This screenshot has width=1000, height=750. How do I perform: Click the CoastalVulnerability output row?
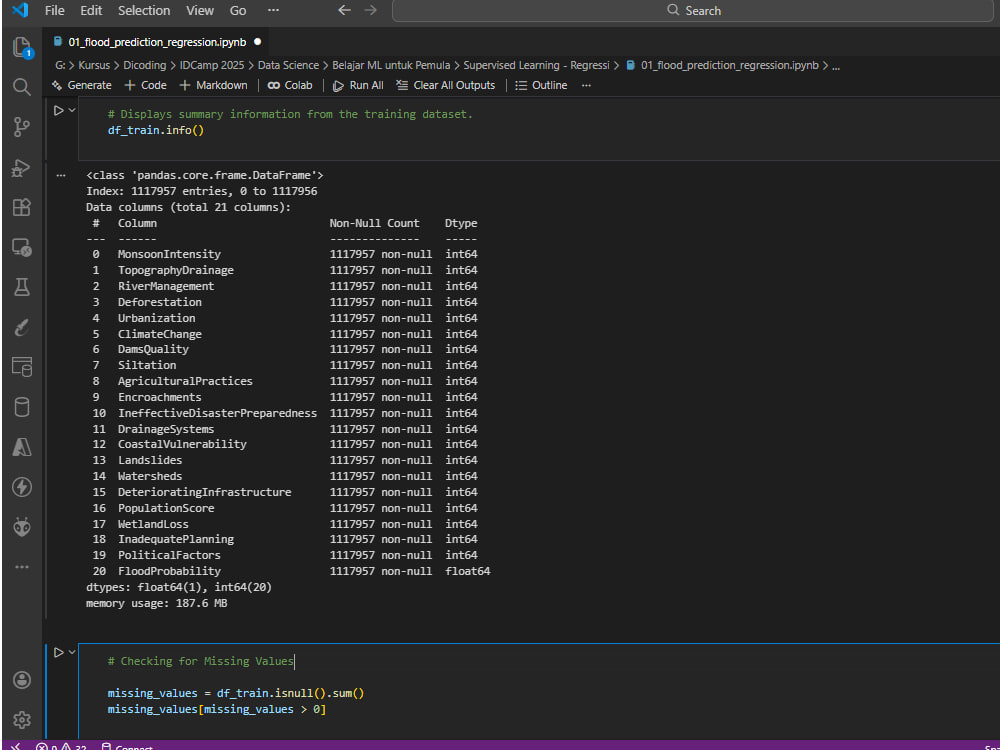pyautogui.click(x=284, y=444)
